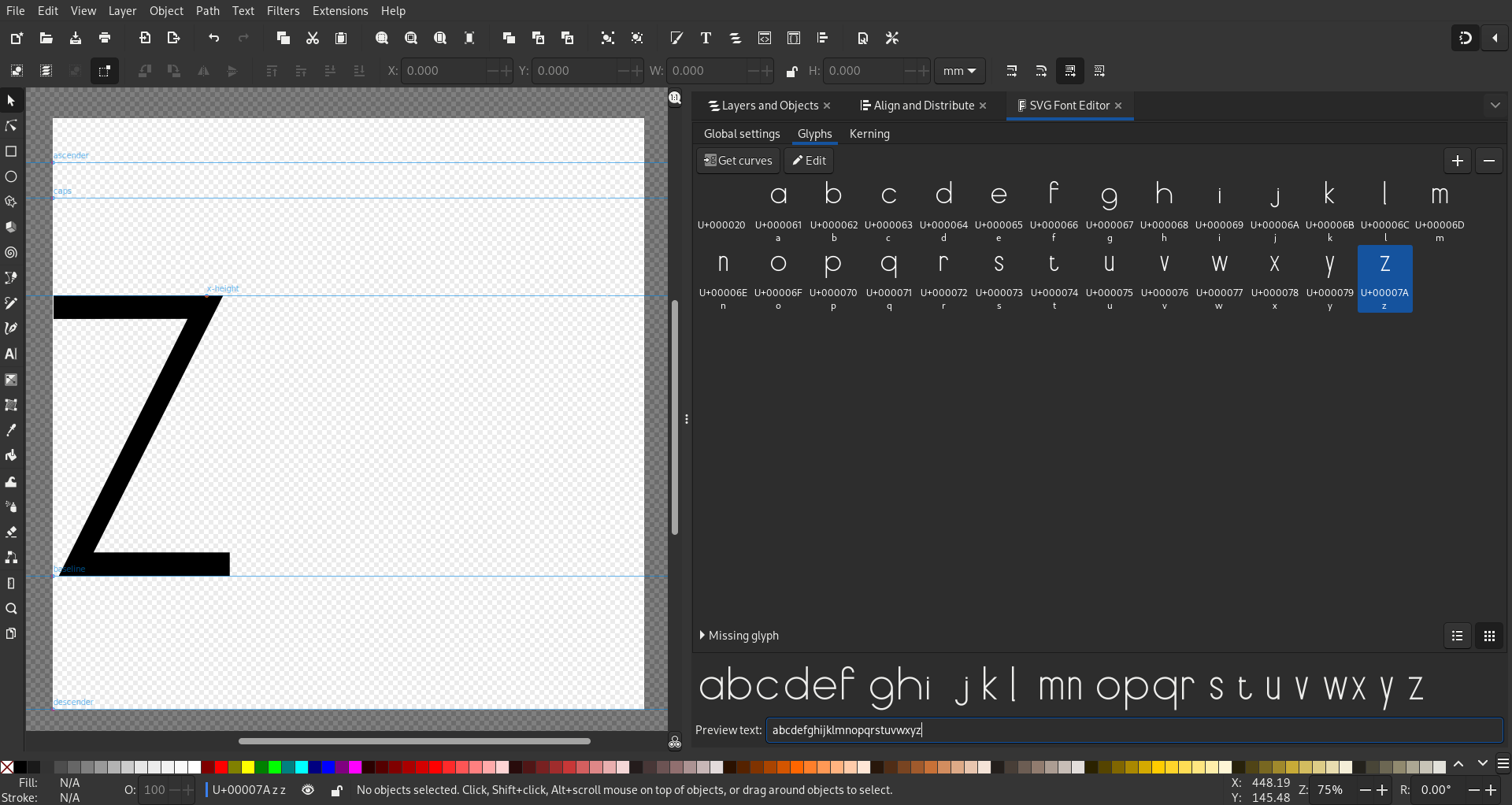The width and height of the screenshot is (1512, 805).
Task: Open Document Properties icon
Action: tap(863, 38)
